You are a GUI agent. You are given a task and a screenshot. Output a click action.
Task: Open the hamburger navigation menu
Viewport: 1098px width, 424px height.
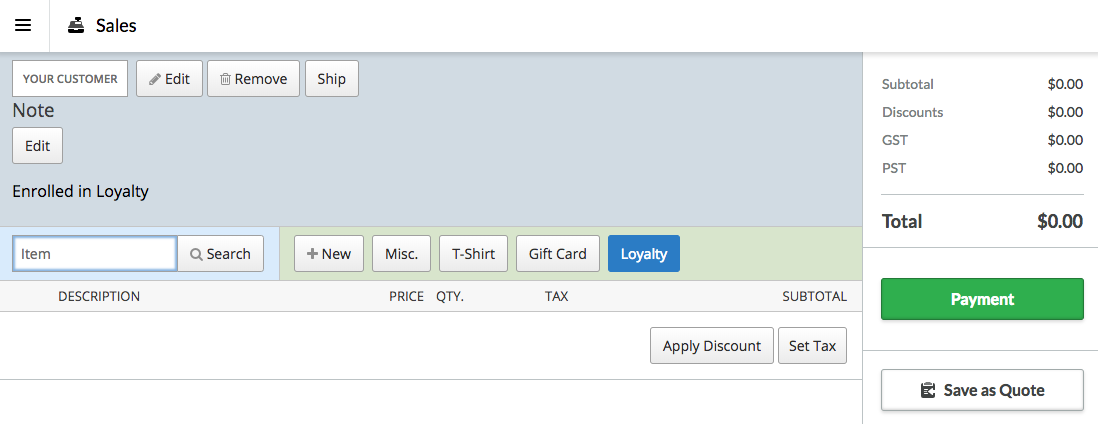click(23, 26)
